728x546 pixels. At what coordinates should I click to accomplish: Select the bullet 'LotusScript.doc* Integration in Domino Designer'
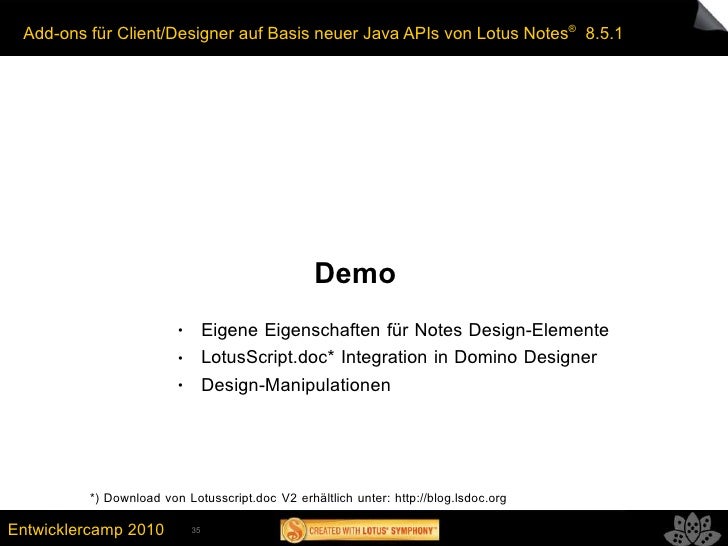point(399,357)
